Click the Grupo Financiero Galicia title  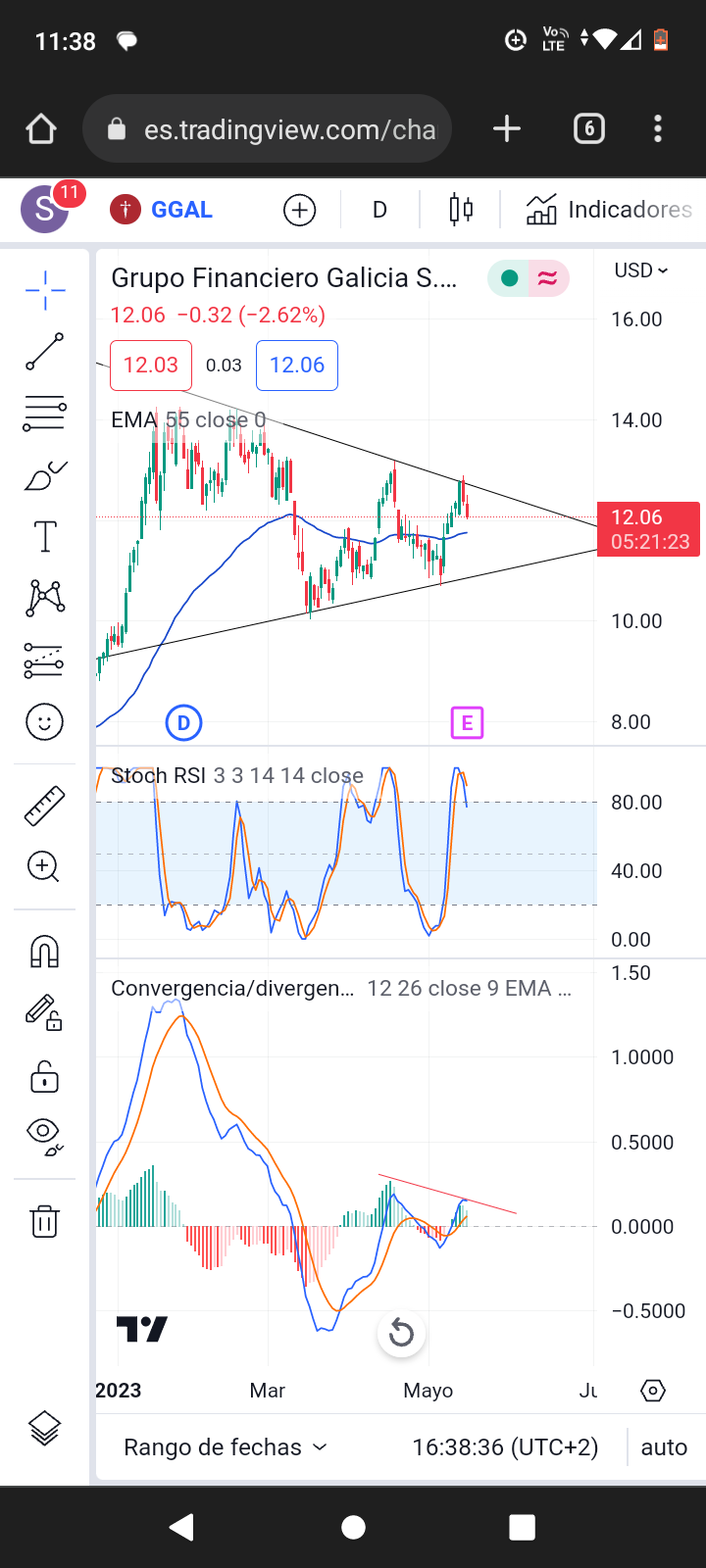pyautogui.click(x=283, y=278)
